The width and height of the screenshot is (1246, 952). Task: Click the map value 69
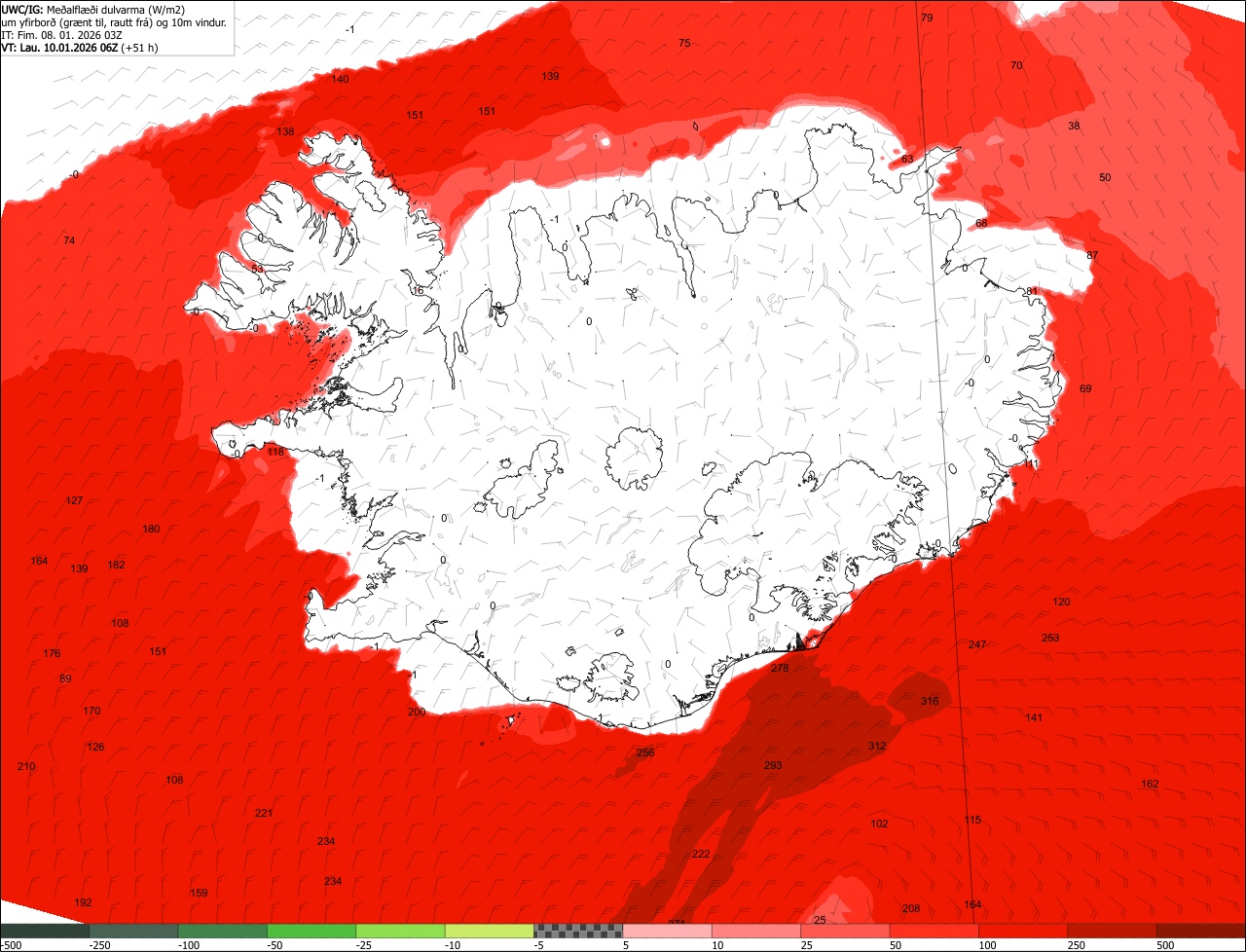click(1085, 389)
